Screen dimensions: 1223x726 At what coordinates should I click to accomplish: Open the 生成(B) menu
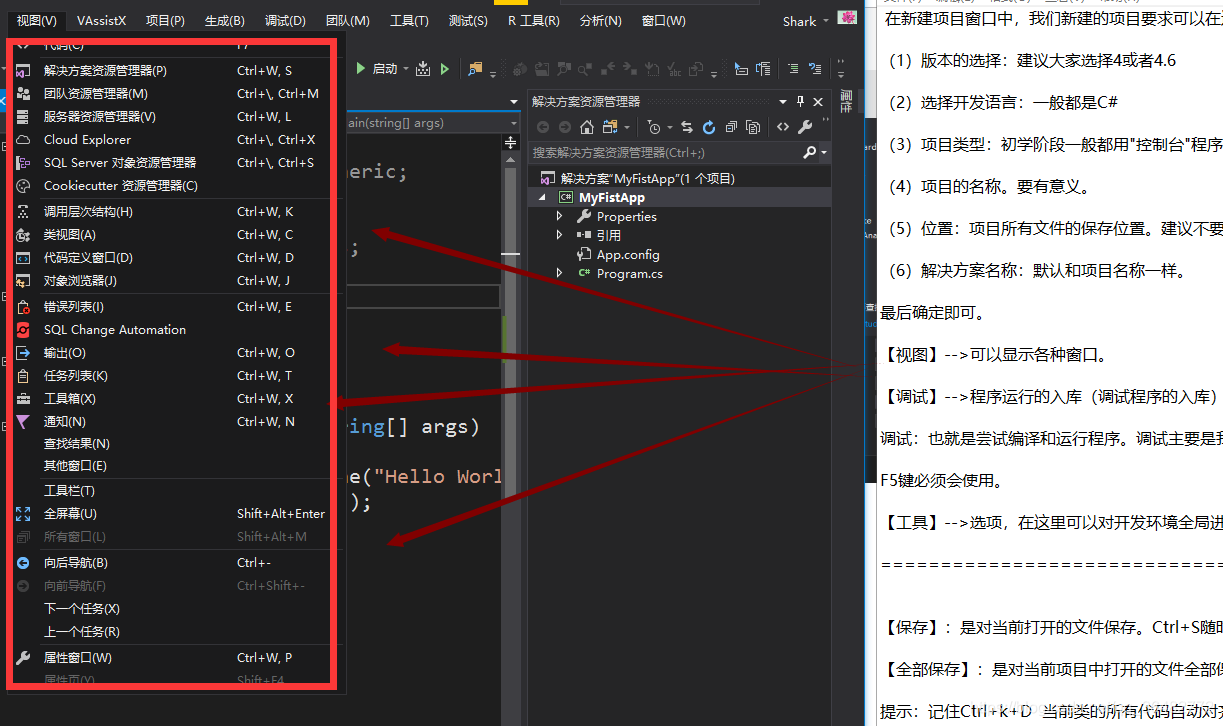pos(225,21)
